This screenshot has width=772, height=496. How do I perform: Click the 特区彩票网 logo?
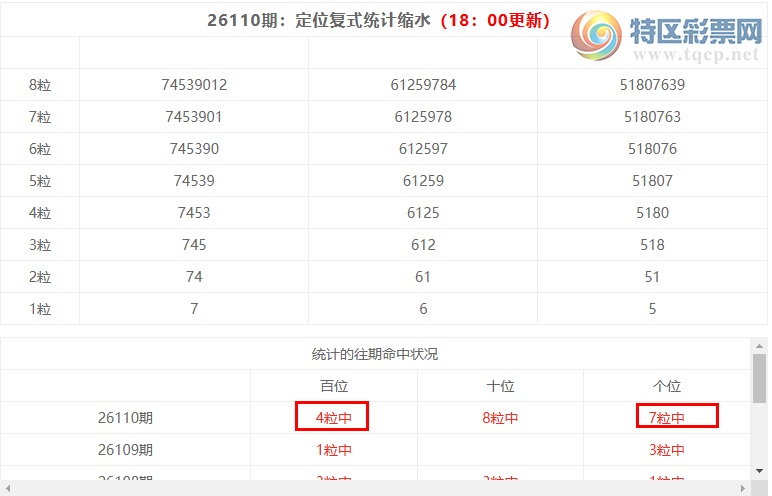(667, 36)
